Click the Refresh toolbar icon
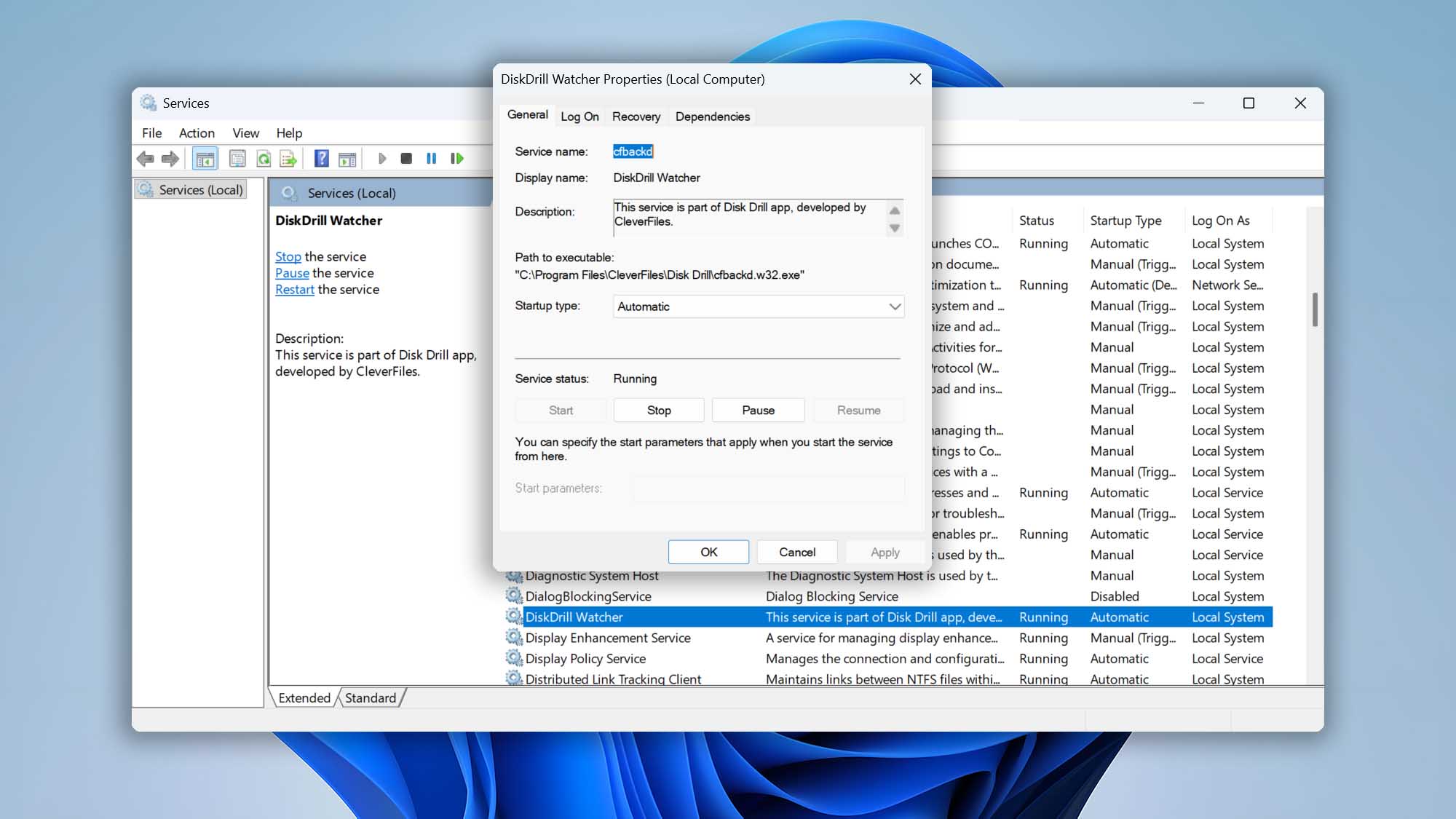This screenshot has height=819, width=1456. click(264, 158)
